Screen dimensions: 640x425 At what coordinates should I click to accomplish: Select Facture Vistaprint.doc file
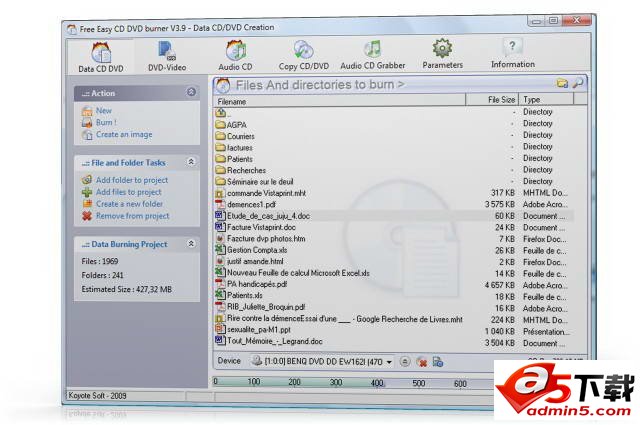(x=394, y=227)
